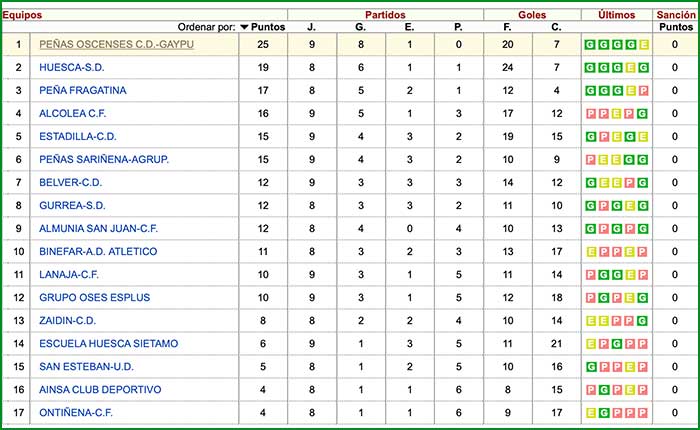Image resolution: width=700 pixels, height=430 pixels.
Task: Click the red P result icon for Estadilla-C.D.
Action: coord(603,136)
